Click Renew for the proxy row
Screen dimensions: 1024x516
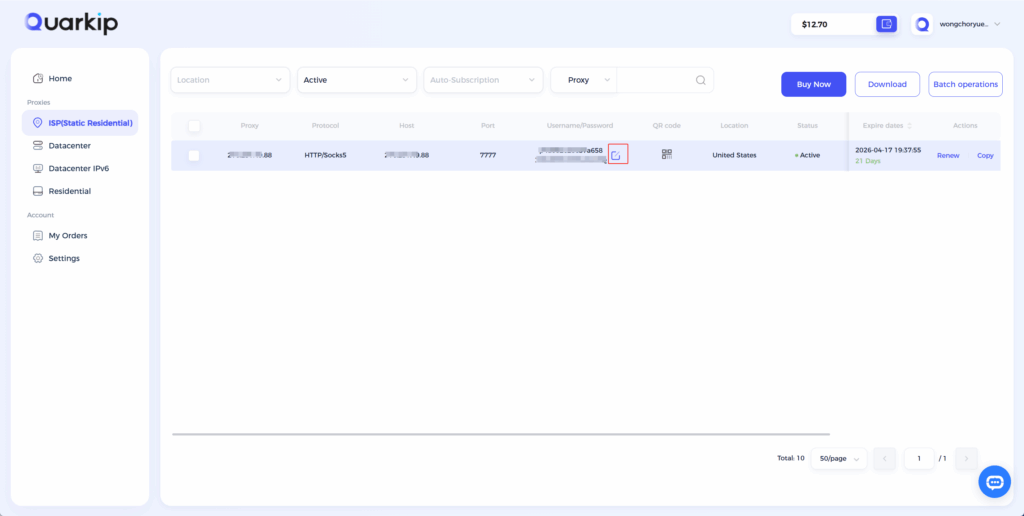[947, 156]
